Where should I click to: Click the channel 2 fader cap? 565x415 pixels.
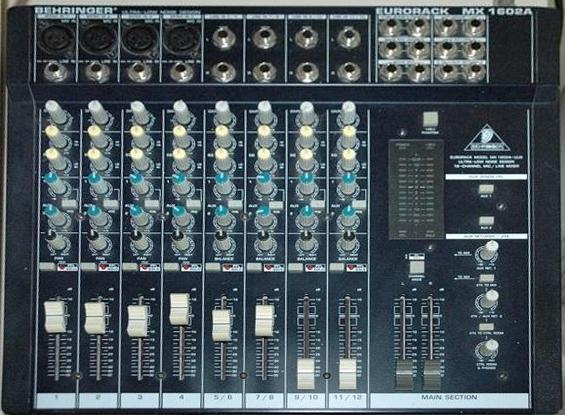[95, 317]
